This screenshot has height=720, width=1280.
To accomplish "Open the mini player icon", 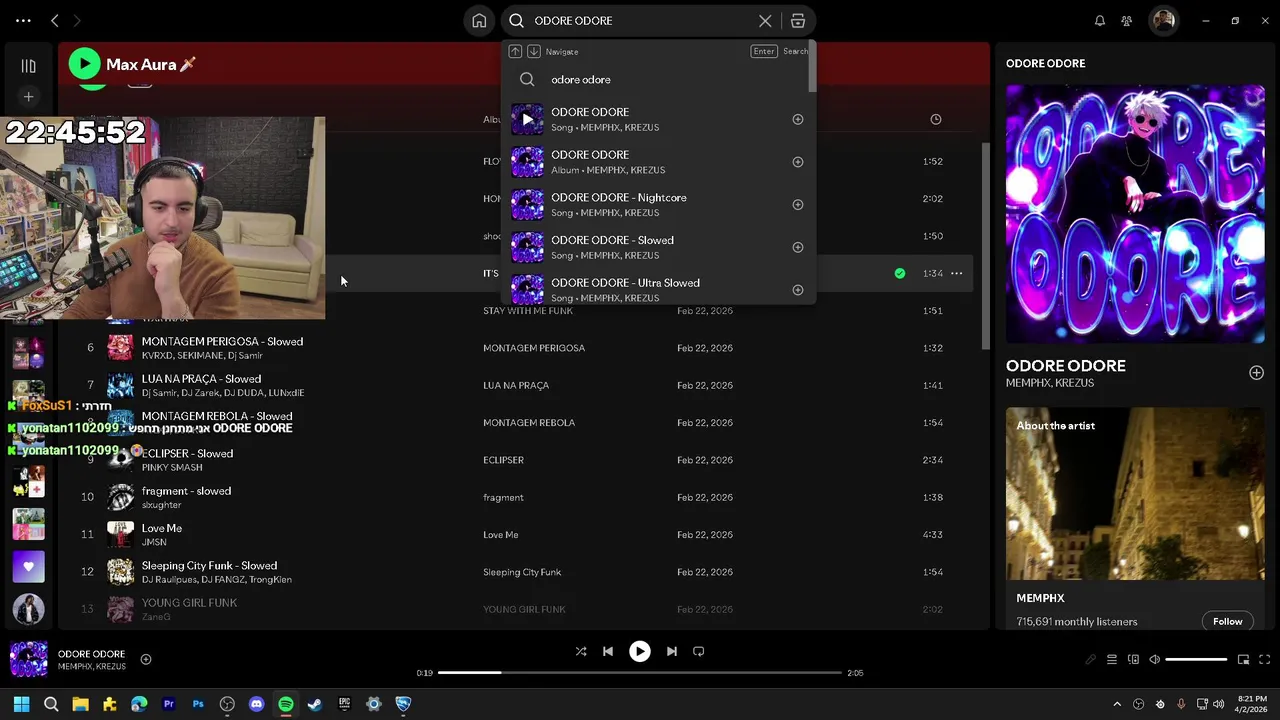I will coord(1244,660).
